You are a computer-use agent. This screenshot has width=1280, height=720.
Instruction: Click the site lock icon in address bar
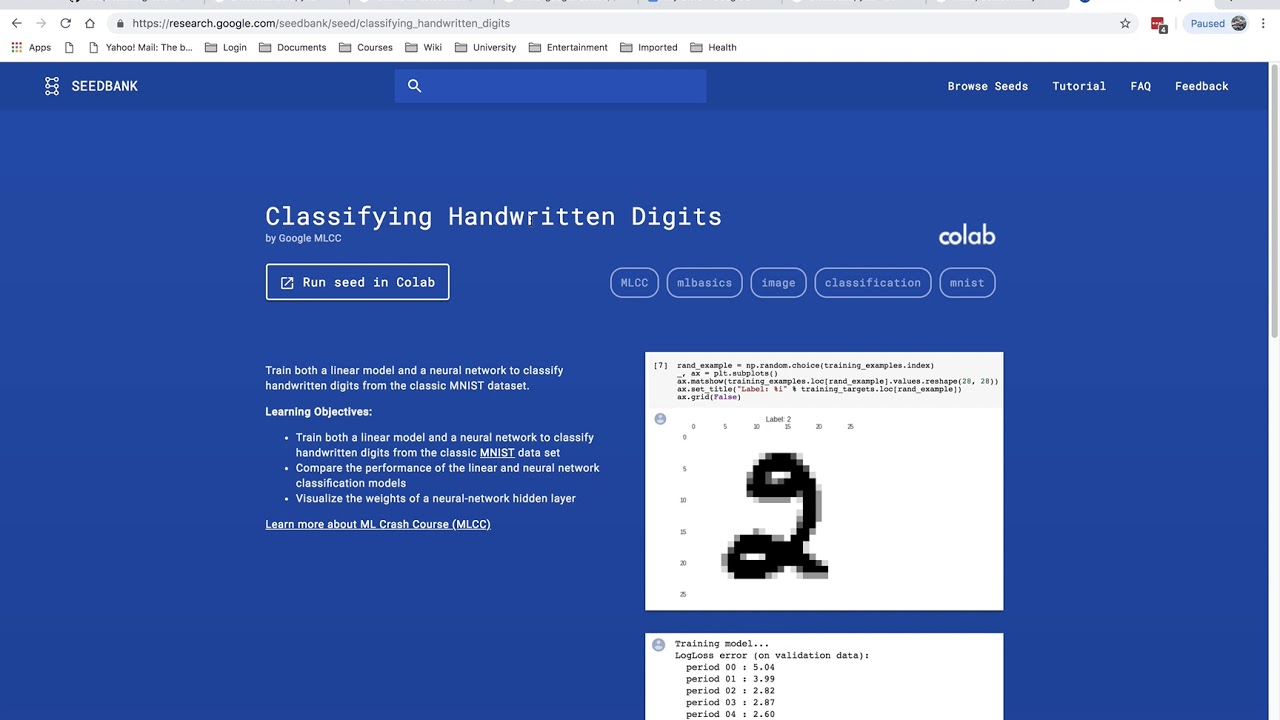coord(120,23)
